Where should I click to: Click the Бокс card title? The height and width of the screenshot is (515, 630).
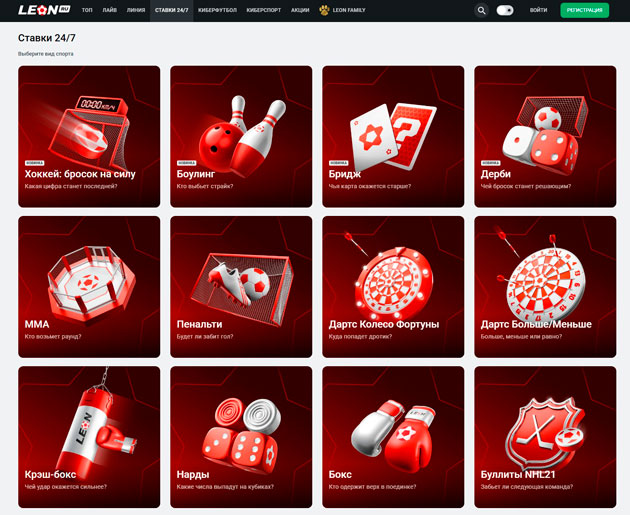click(x=340, y=474)
